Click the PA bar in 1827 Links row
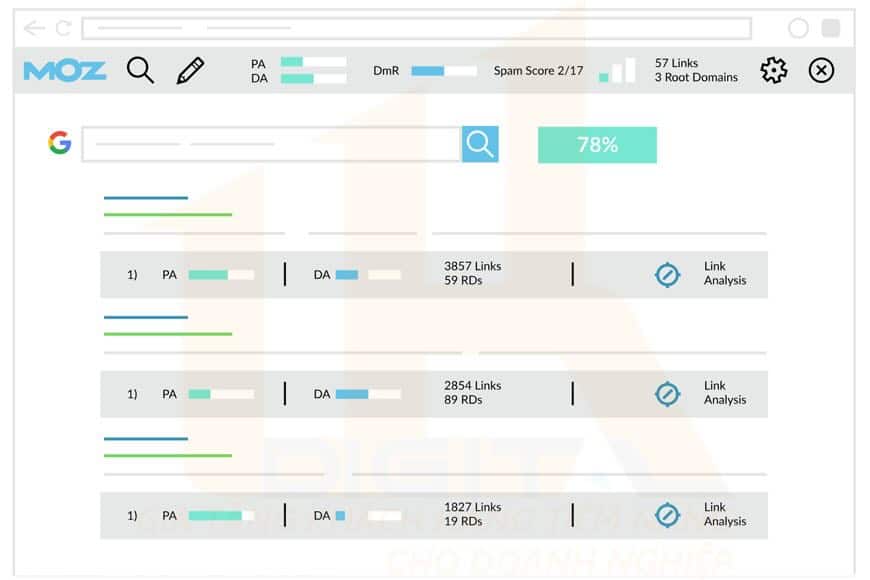This screenshot has height=580, width=870. (x=221, y=516)
